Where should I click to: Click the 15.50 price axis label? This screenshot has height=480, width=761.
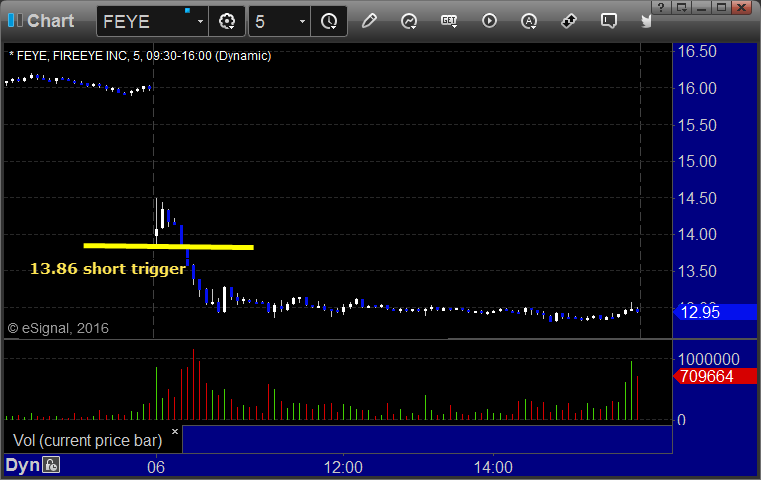697,125
